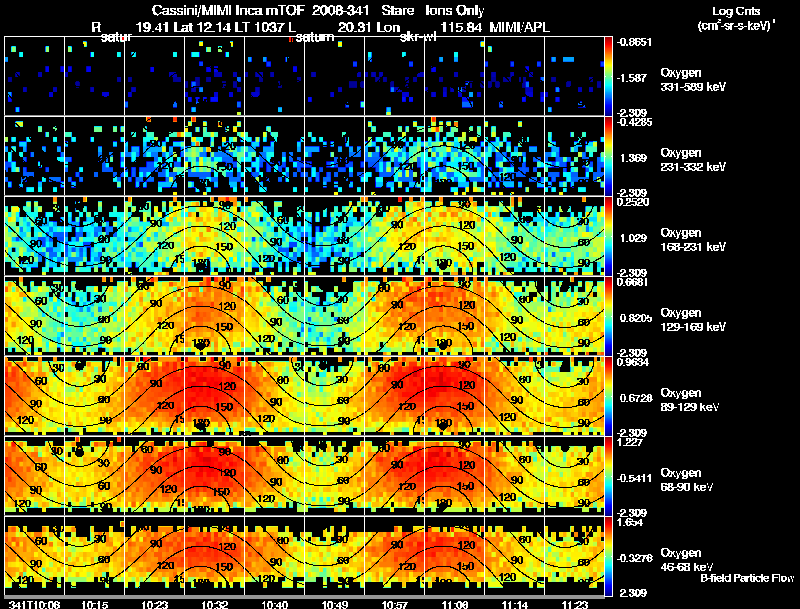Open the Oxygen 89-129 keV image for 10:32
The image size is (800, 609).
tap(215, 396)
